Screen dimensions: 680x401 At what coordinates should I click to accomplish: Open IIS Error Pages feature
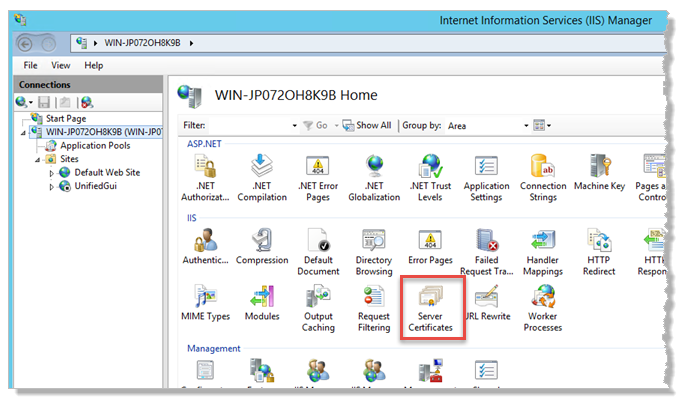click(x=430, y=247)
